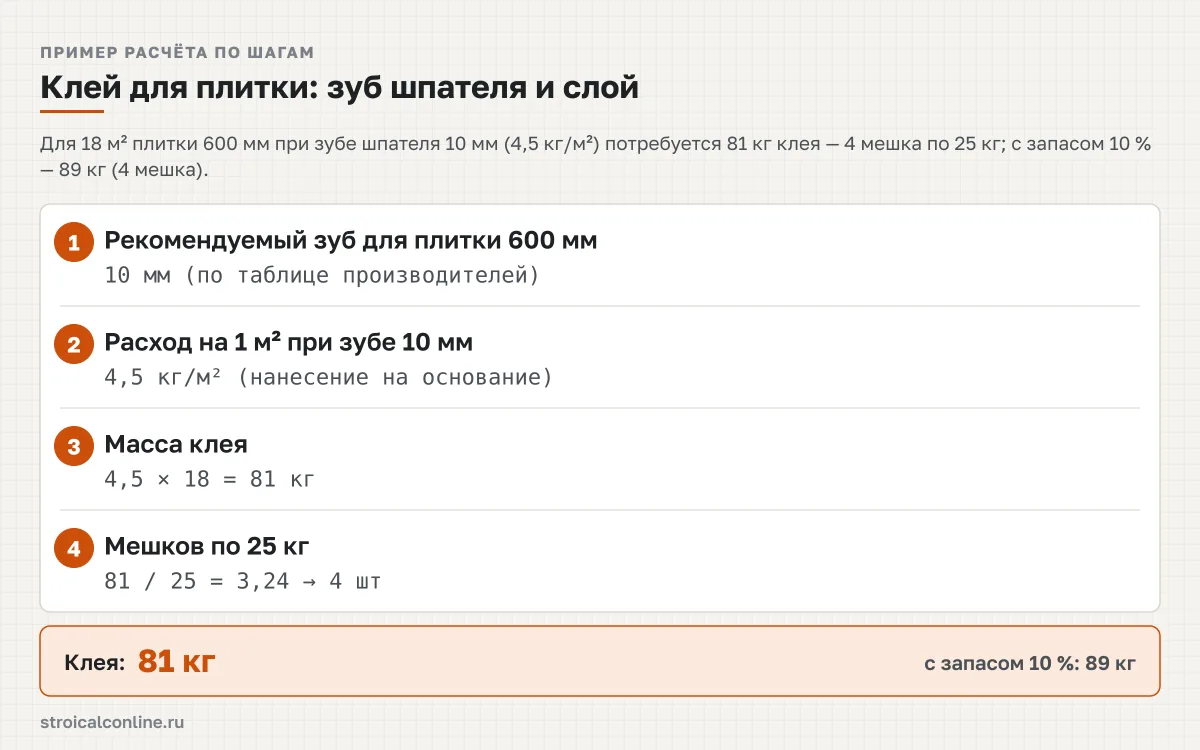Click the '10 мм (по таблице производителей)' text
Screen dimensions: 1200x750
(322, 275)
